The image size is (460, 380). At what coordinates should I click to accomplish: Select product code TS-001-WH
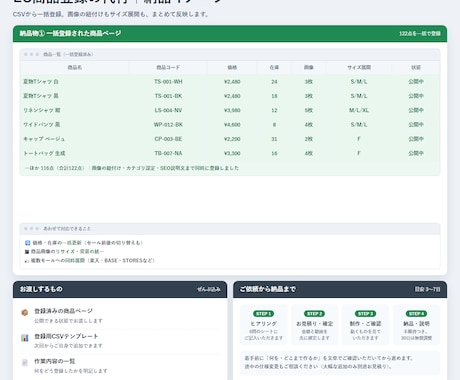coord(168,82)
